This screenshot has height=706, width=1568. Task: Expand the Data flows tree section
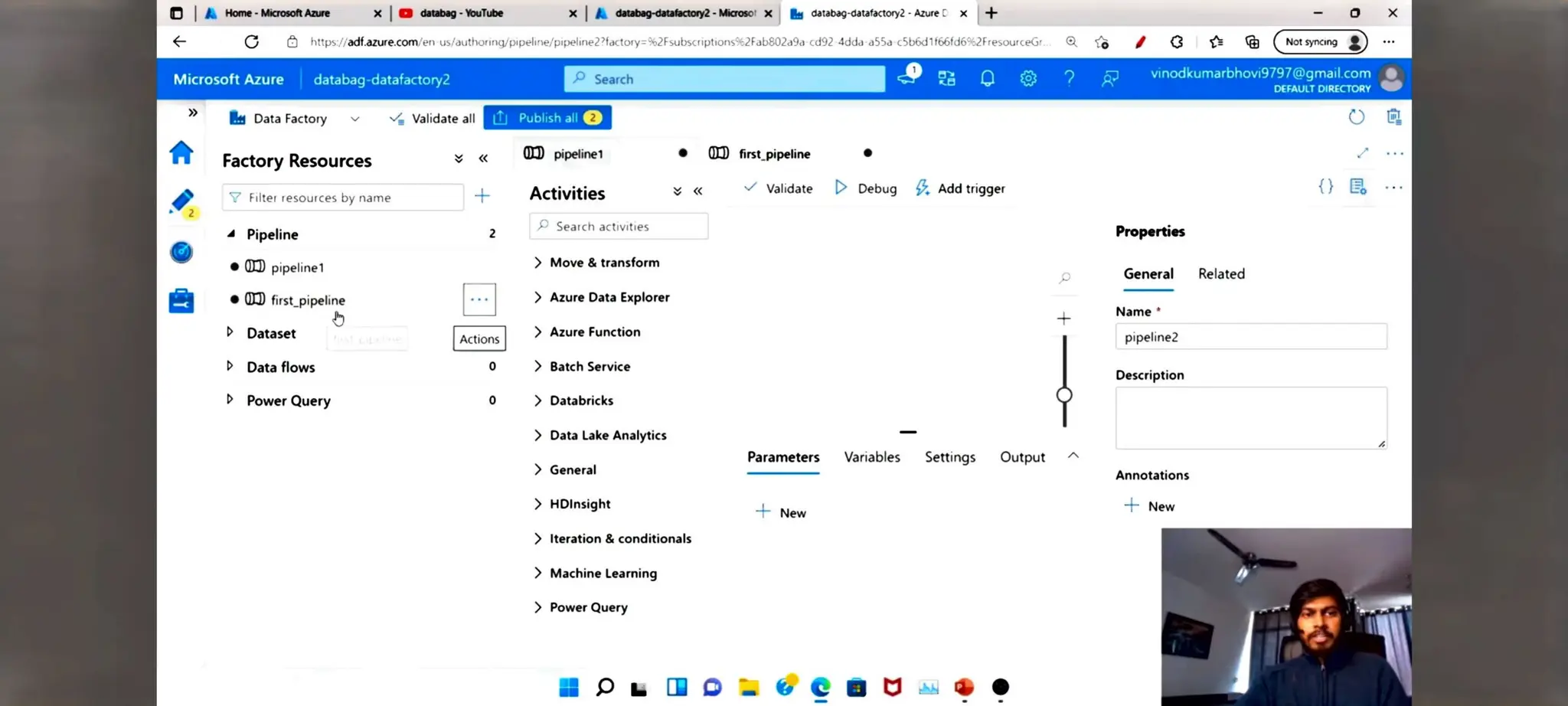pyautogui.click(x=230, y=366)
